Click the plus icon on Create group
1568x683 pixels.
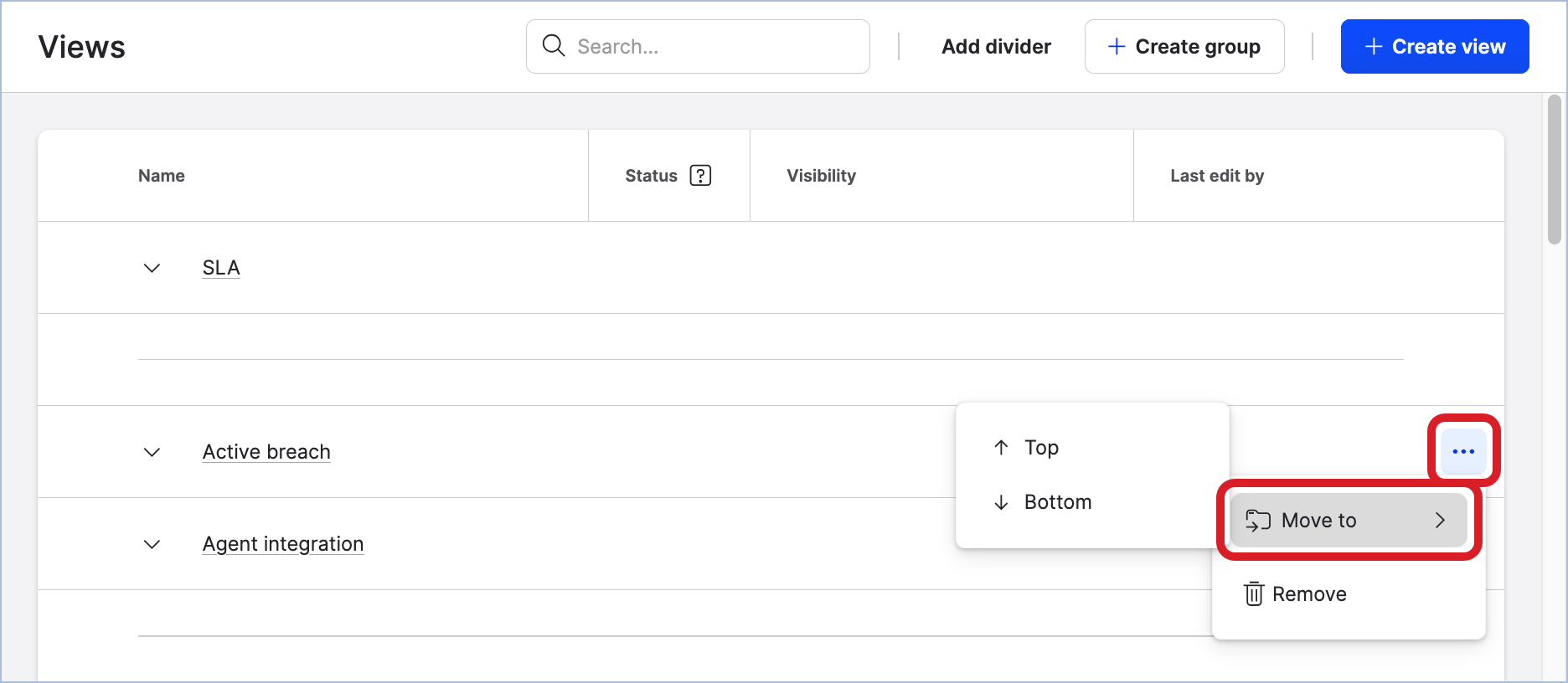(1117, 46)
